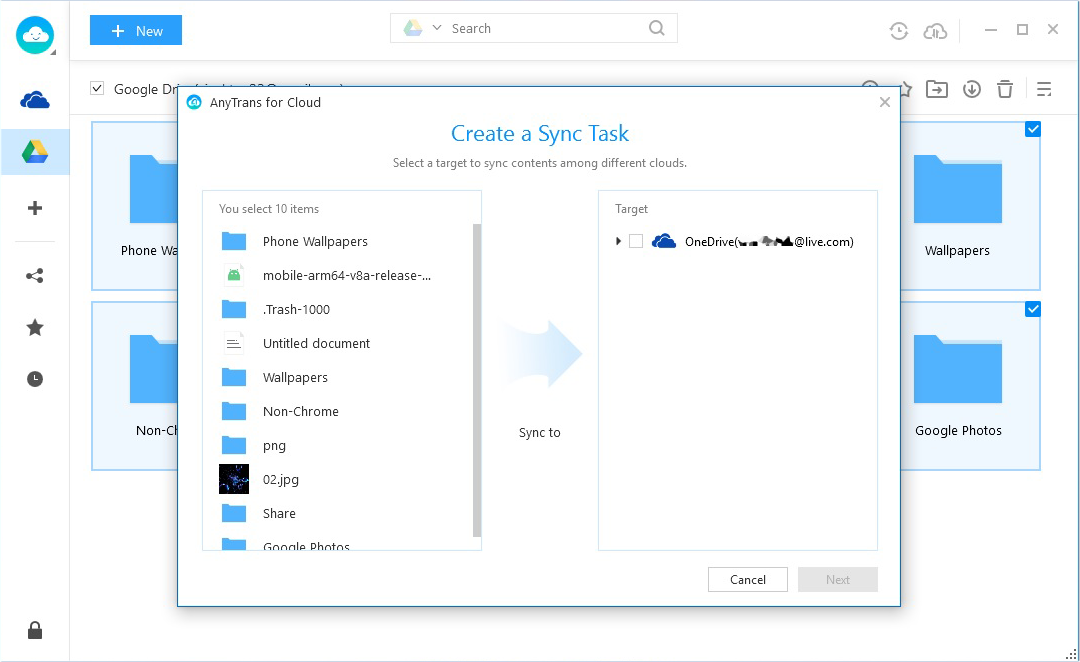Select the Google Photos folder in the main window
Image resolution: width=1080 pixels, height=662 pixels.
[x=957, y=386]
